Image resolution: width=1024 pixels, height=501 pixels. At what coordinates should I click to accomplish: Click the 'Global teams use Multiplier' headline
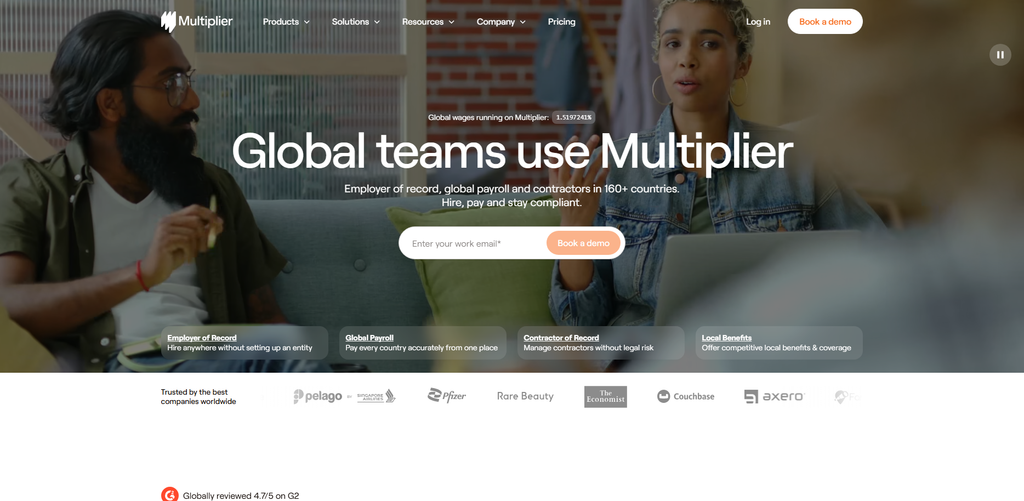pos(512,152)
